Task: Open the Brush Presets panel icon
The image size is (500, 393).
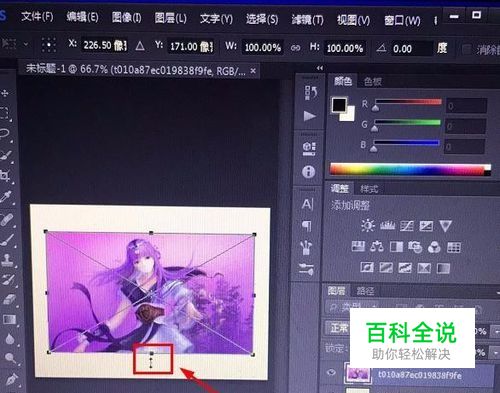Action: coord(306,247)
